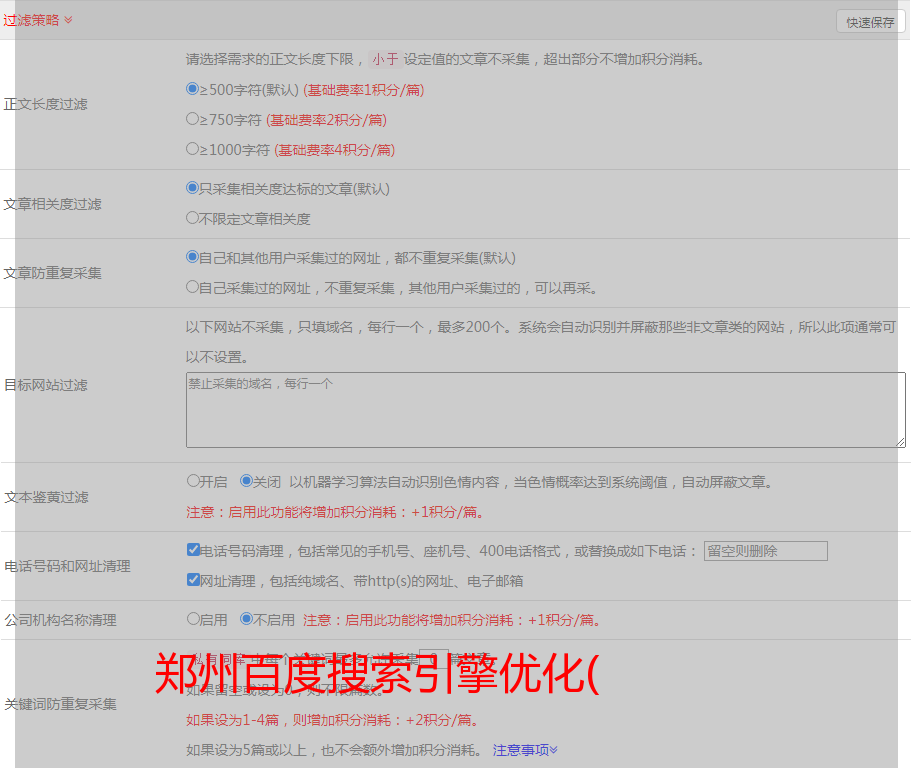
Task: Click the resize grip of domain textarea
Action: click(900, 442)
